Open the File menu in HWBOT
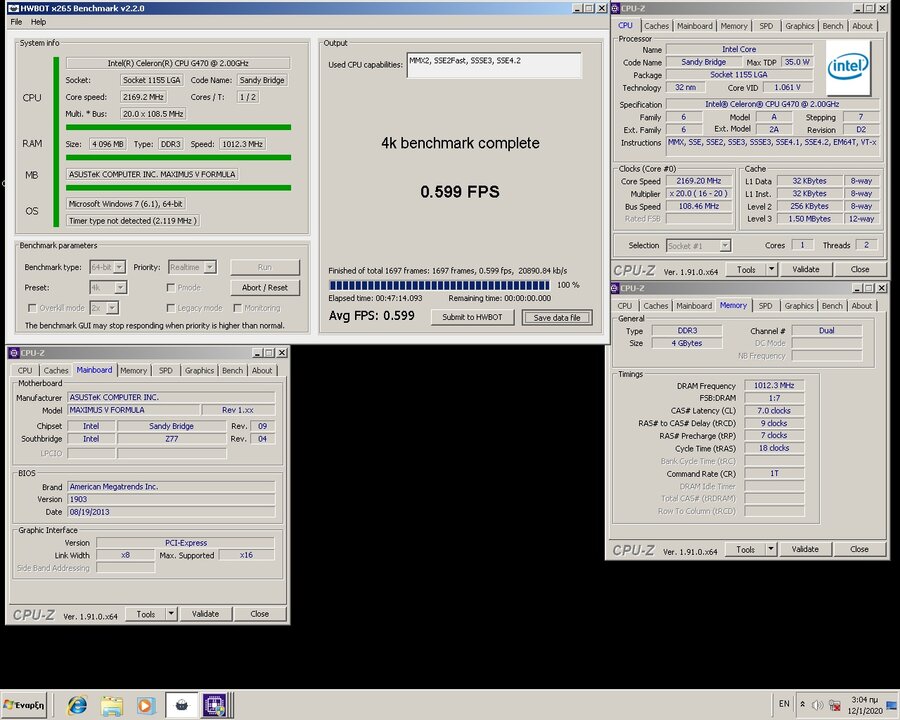The height and width of the screenshot is (720, 900). pyautogui.click(x=16, y=22)
